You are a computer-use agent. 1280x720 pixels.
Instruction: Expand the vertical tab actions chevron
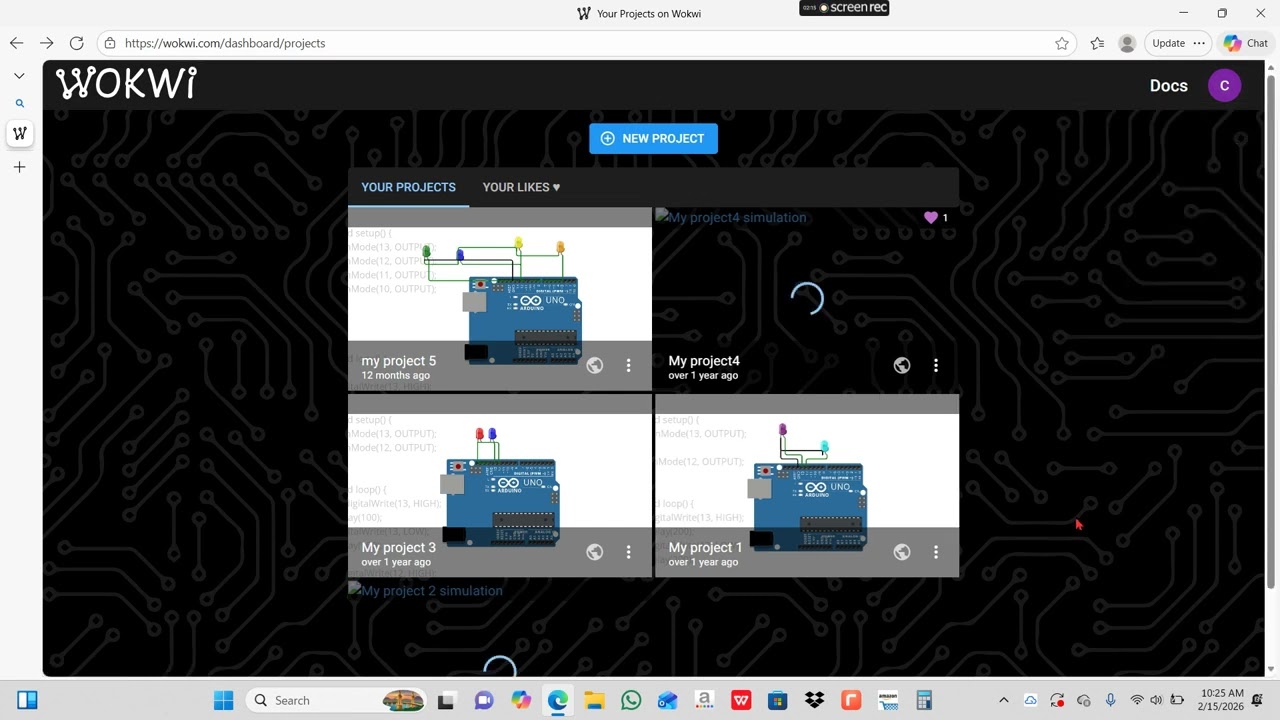19,76
